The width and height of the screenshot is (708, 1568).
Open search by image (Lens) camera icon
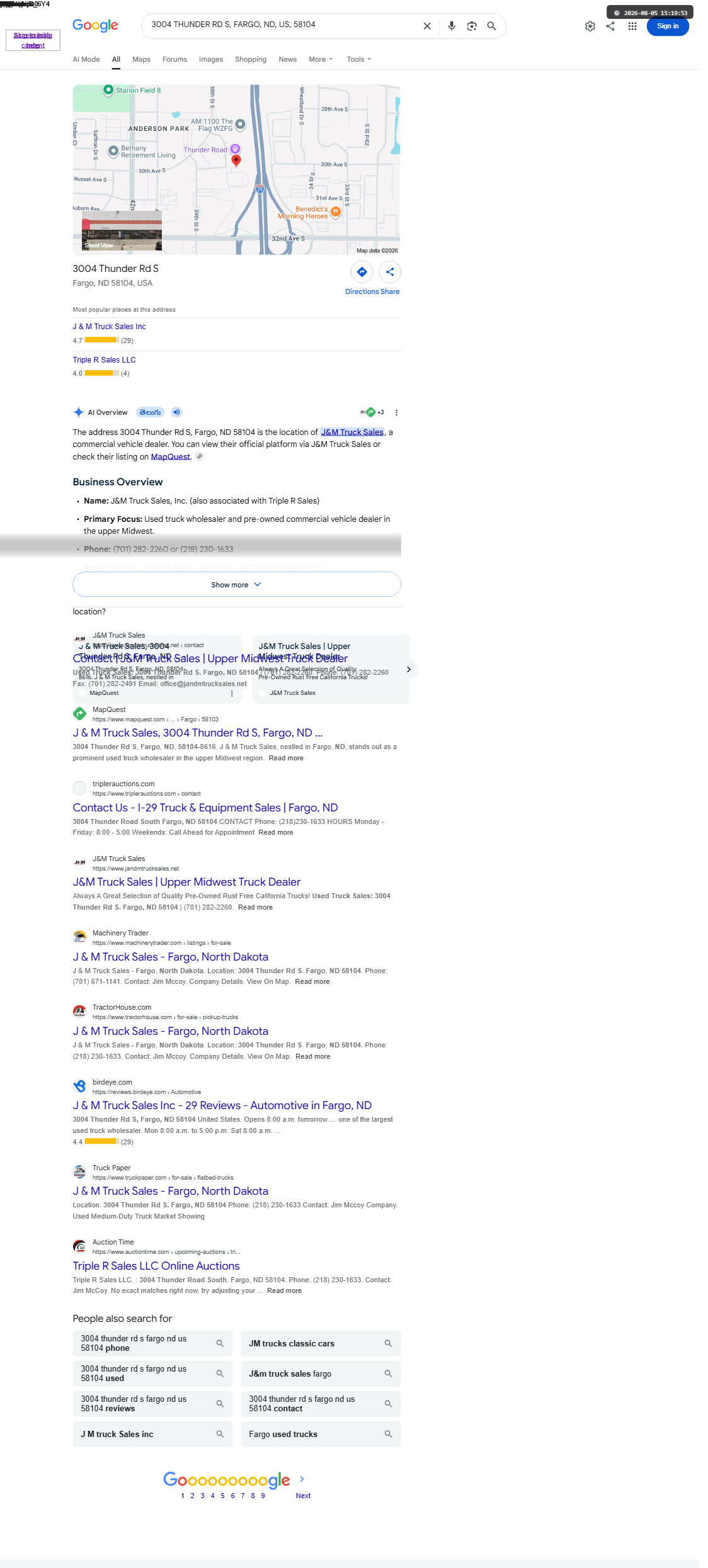[x=472, y=26]
